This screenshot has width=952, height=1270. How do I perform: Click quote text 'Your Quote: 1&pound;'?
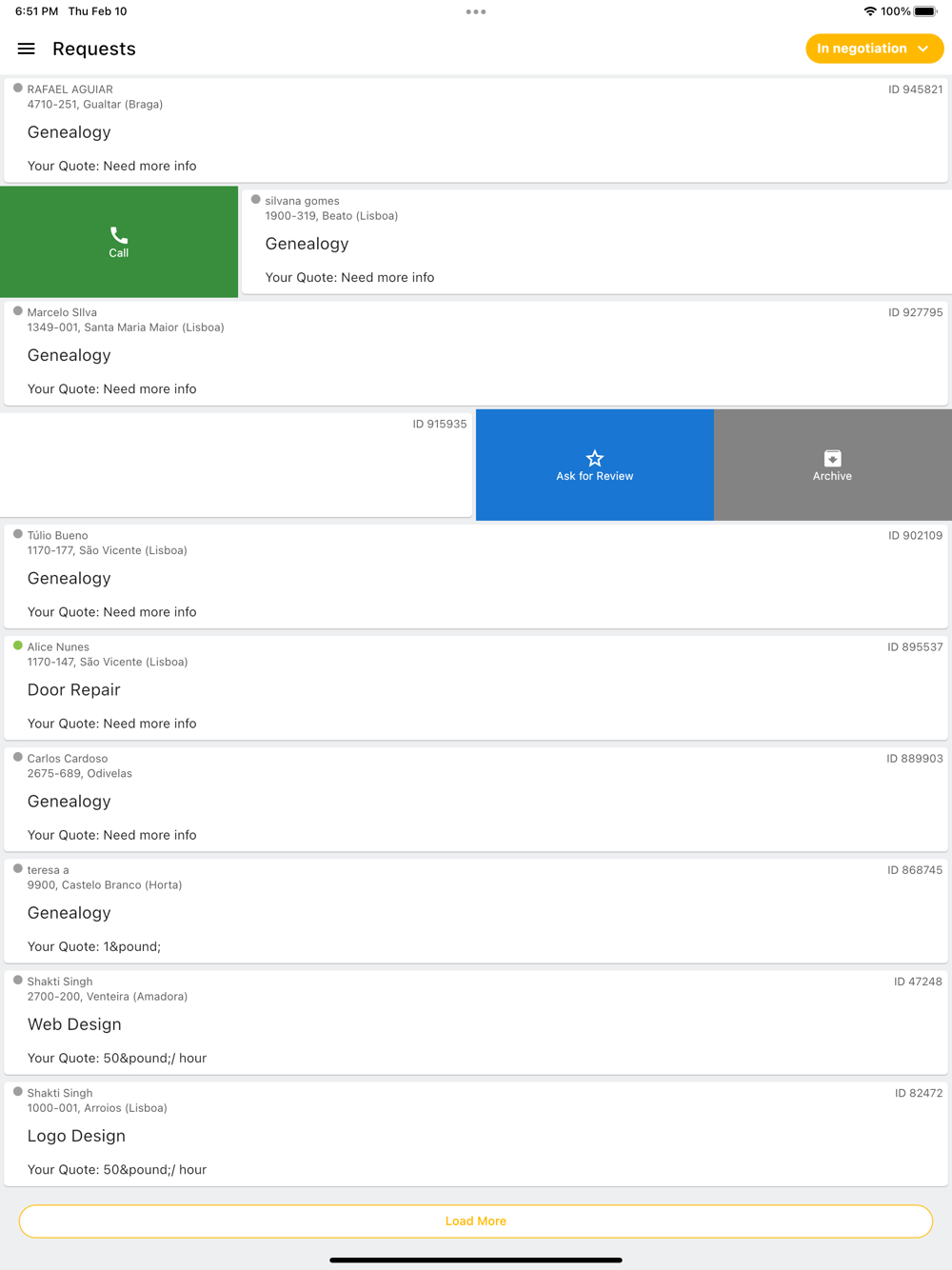coord(94,946)
